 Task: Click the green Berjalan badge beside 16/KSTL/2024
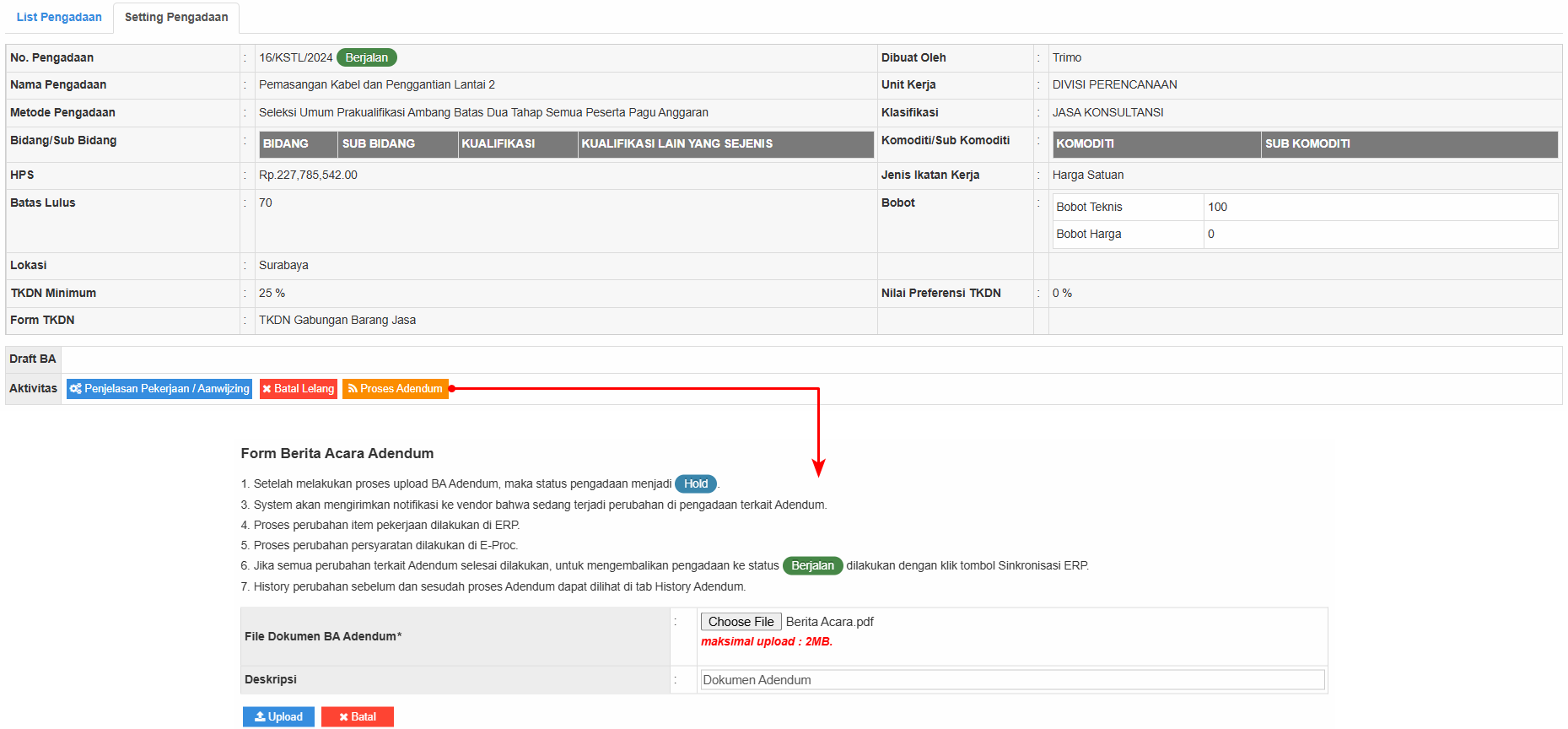coord(366,57)
